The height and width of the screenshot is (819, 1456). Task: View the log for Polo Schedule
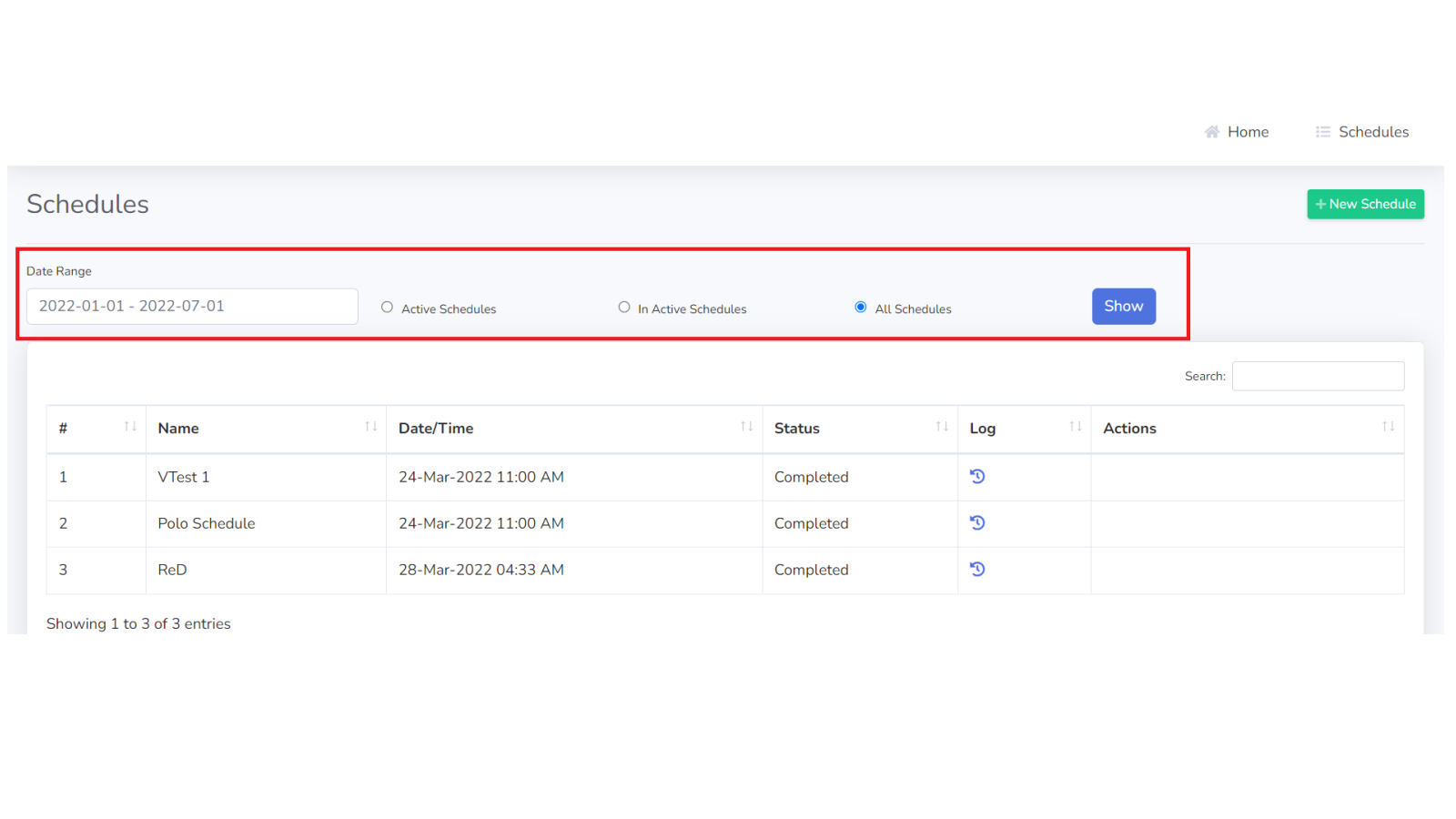(x=977, y=522)
